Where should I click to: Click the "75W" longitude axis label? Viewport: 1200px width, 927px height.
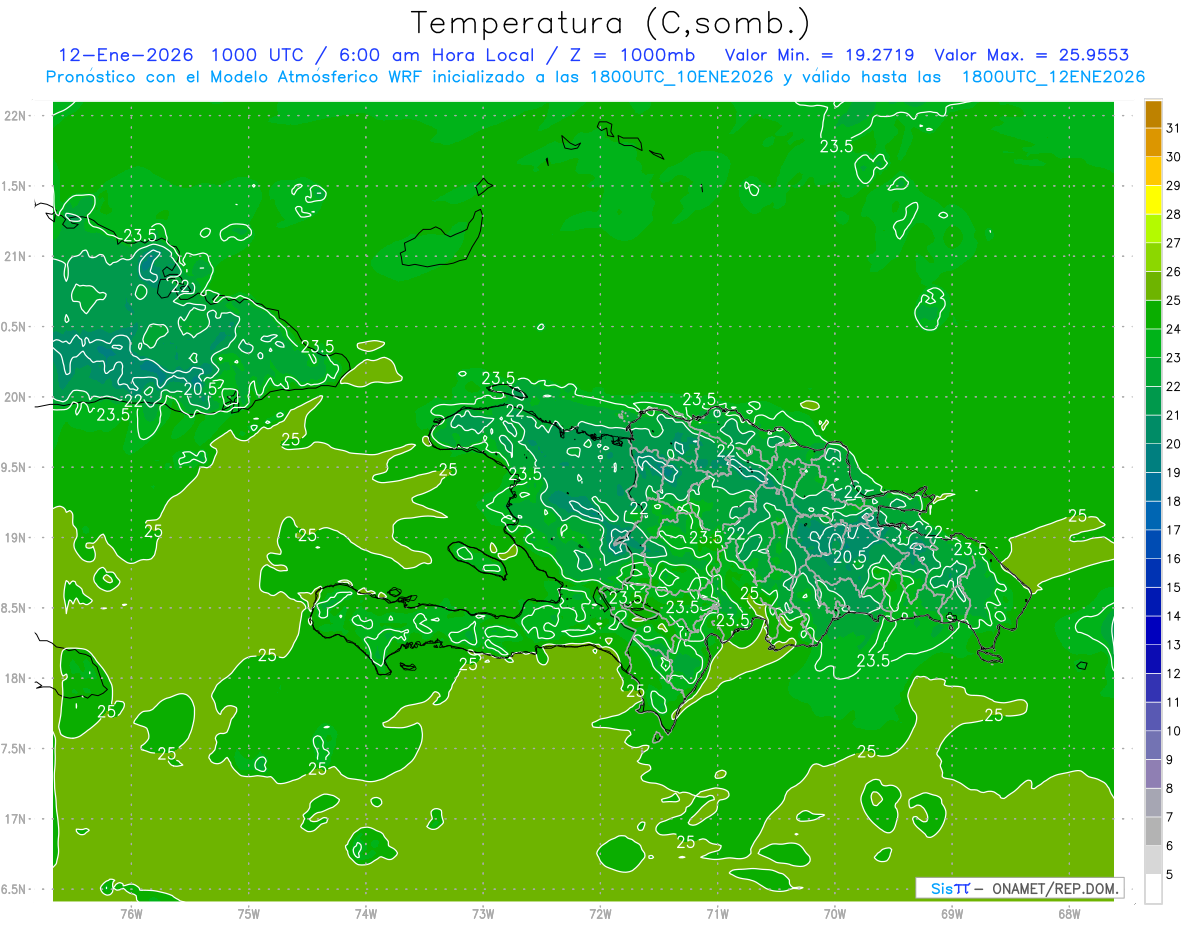[x=248, y=913]
